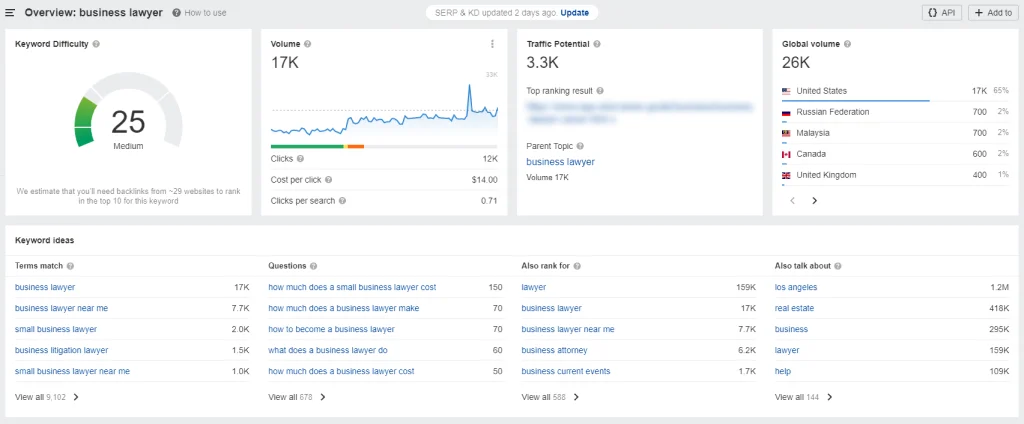Show Cost per click info icon

coord(328,180)
